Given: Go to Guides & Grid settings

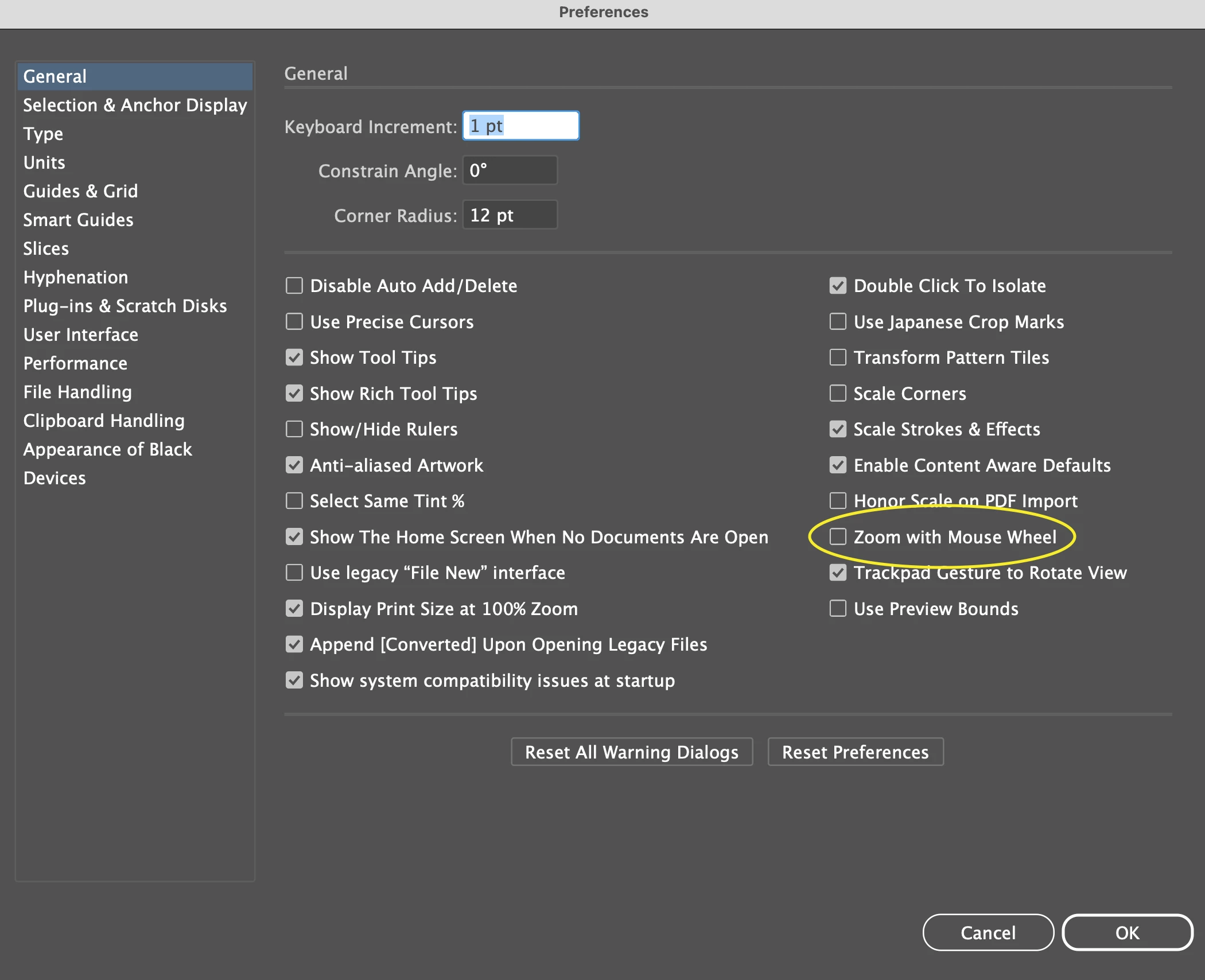Looking at the screenshot, I should 80,191.
